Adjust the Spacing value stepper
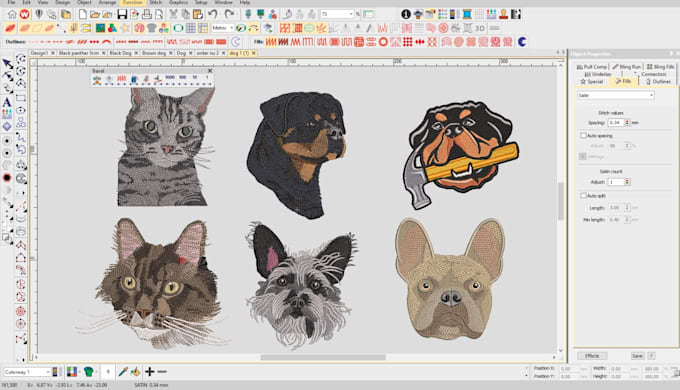This screenshot has width=680, height=390. 627,123
